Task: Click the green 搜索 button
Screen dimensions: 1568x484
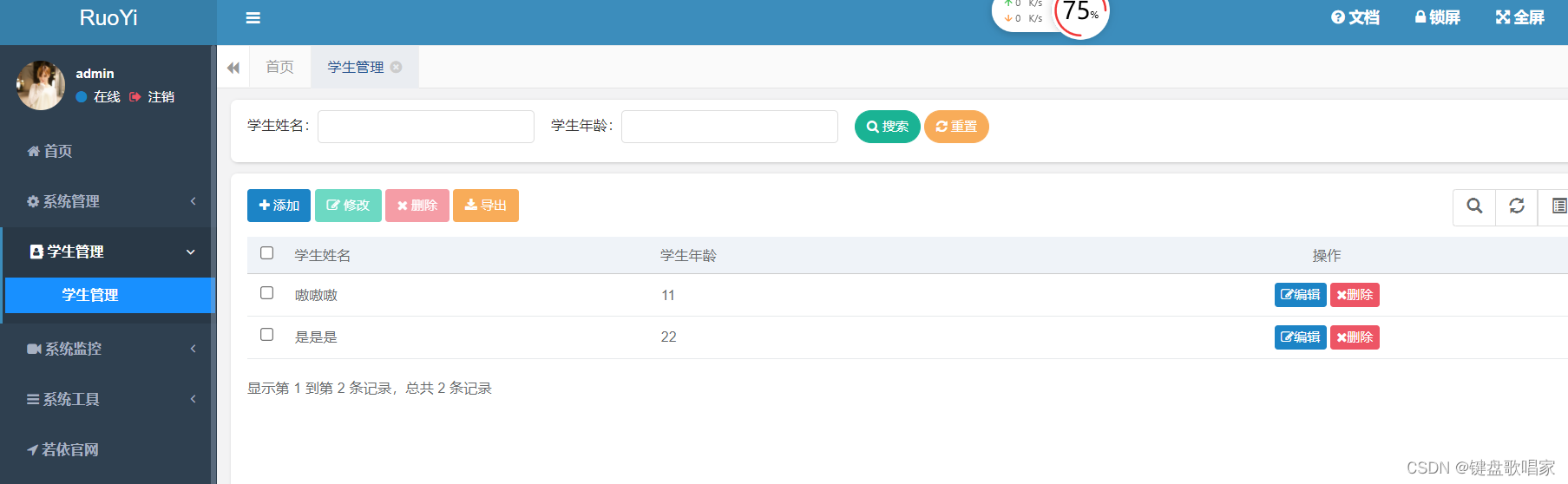Action: pos(888,127)
